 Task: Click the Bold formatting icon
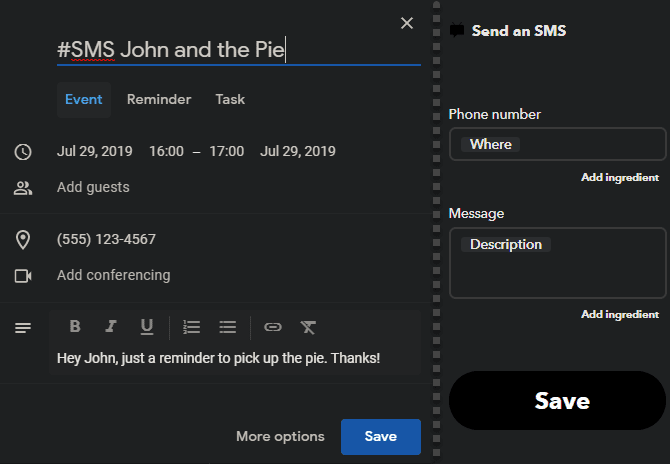[75, 326]
